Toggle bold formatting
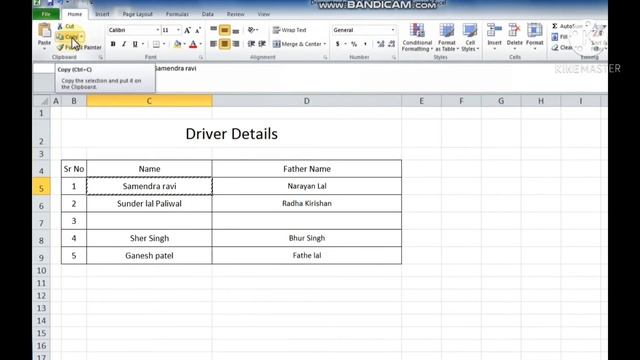 113,44
